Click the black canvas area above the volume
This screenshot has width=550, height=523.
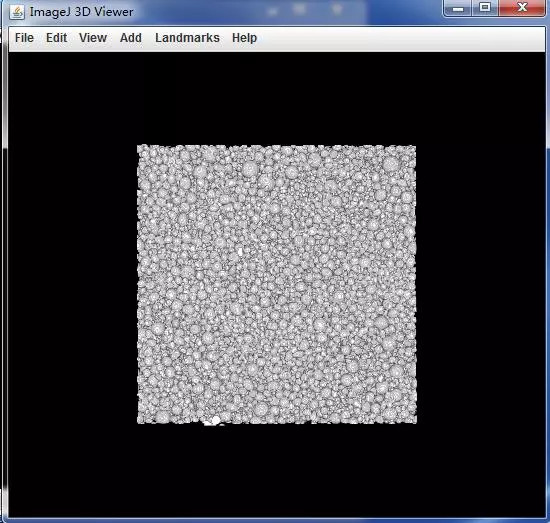pos(277,98)
